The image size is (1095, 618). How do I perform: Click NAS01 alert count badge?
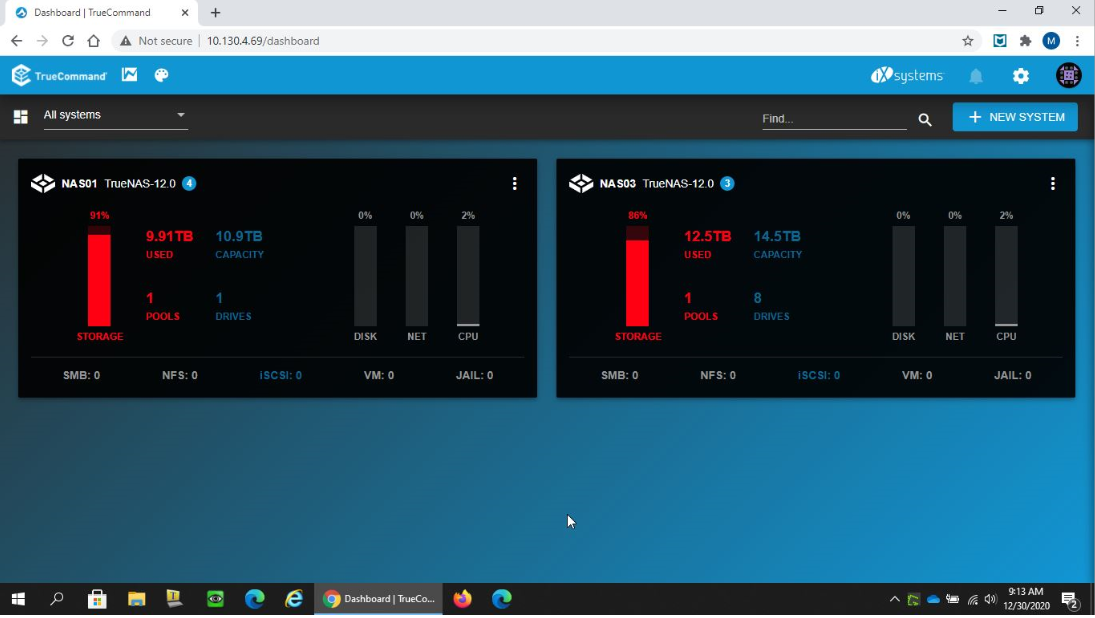coord(189,184)
